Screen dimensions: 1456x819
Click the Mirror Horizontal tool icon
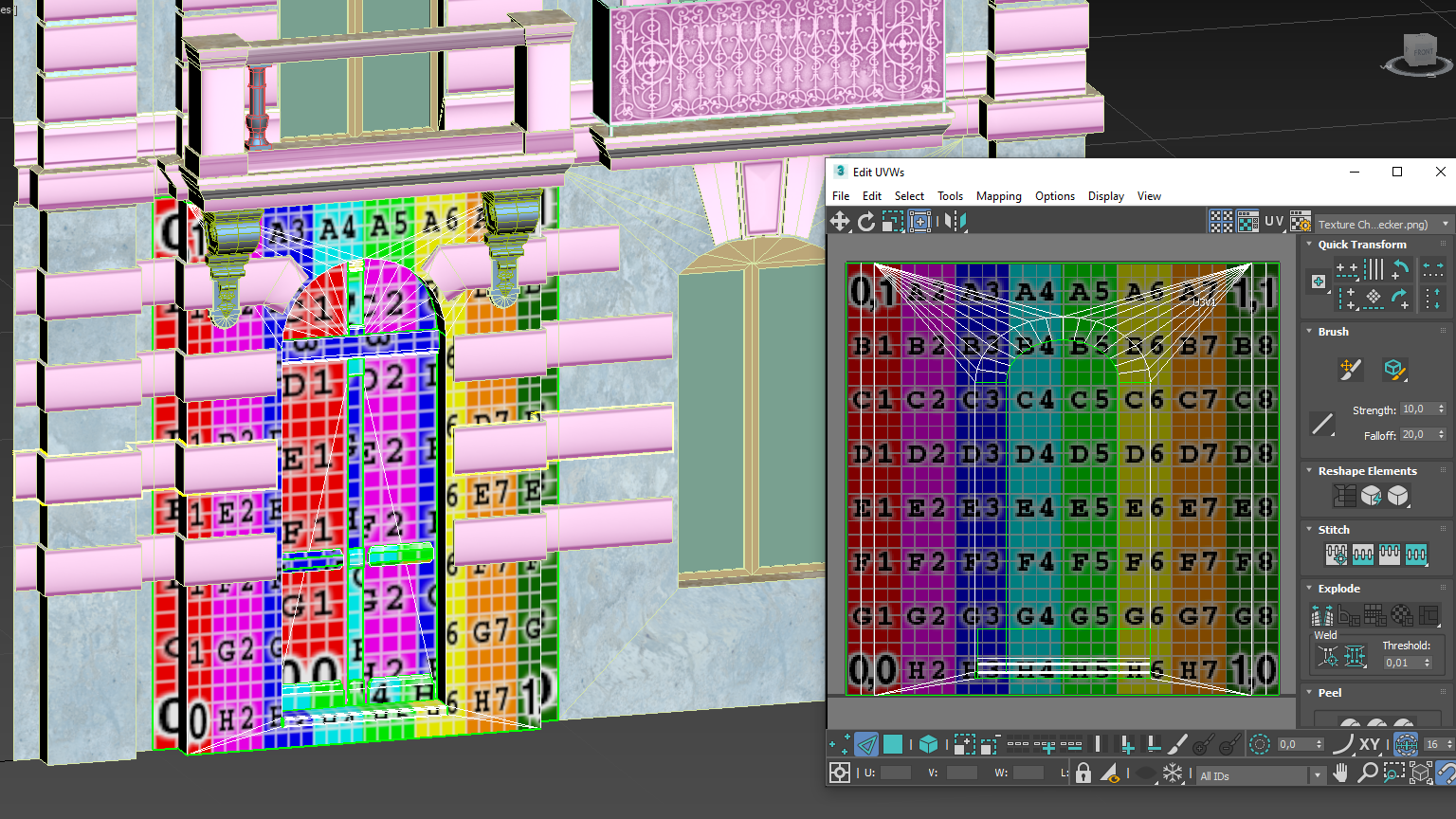tap(955, 222)
